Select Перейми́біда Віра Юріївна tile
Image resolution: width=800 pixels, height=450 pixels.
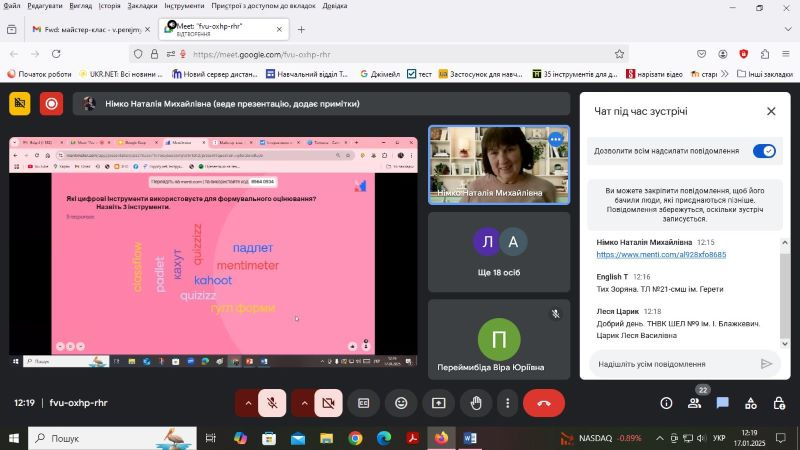[499, 340]
